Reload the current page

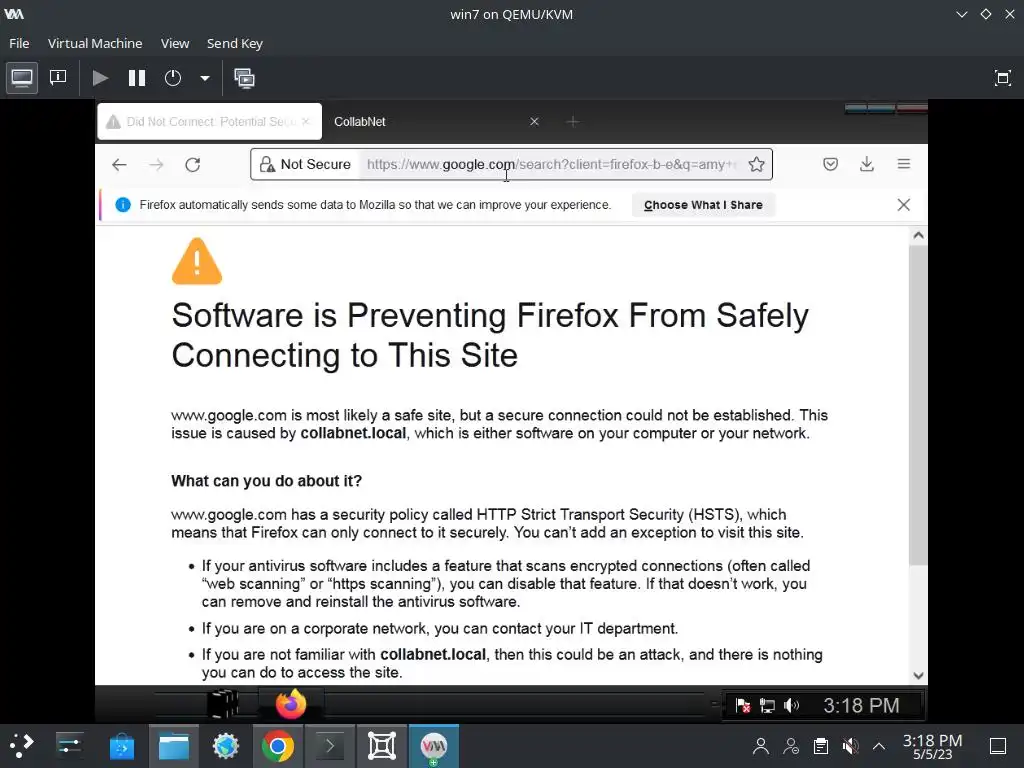tap(193, 165)
